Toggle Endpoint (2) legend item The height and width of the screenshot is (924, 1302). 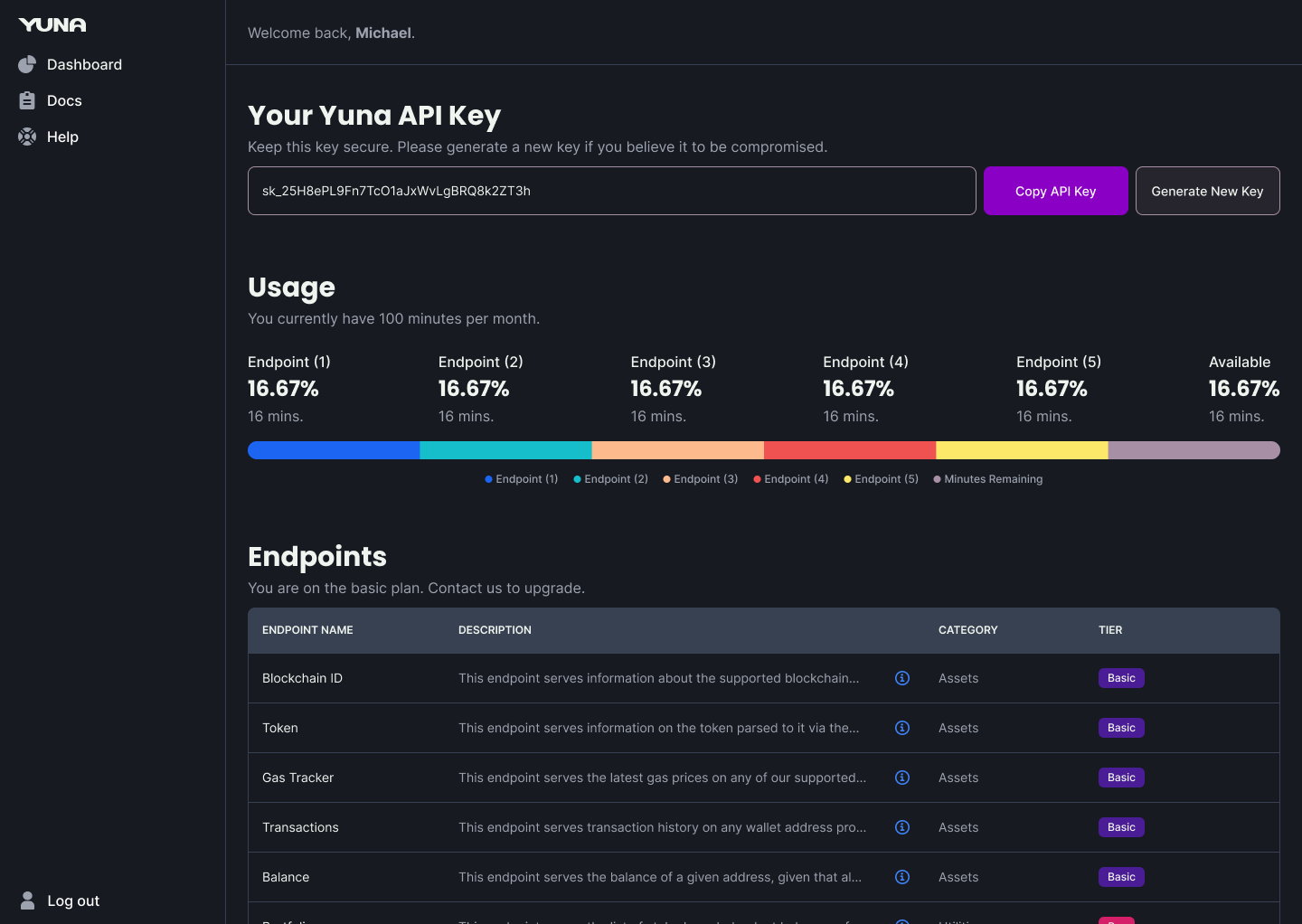click(611, 479)
